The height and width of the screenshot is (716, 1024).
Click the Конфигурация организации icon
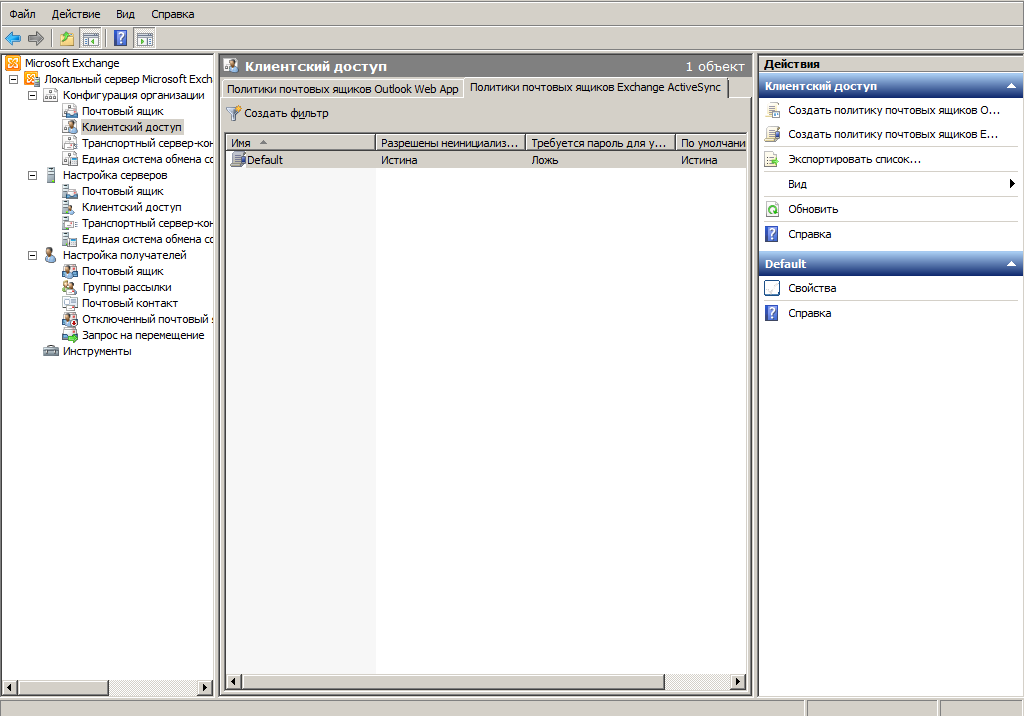click(51, 95)
